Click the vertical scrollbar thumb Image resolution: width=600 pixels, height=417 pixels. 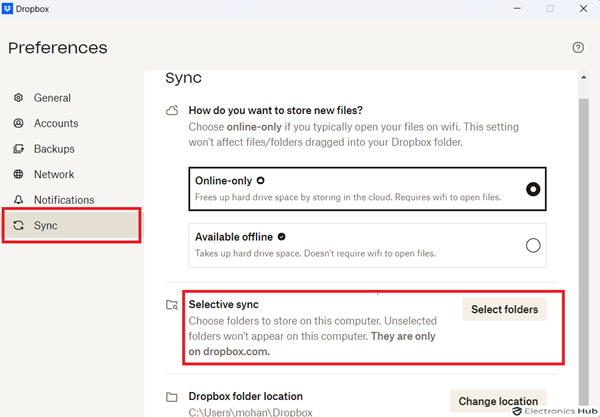tap(584, 252)
